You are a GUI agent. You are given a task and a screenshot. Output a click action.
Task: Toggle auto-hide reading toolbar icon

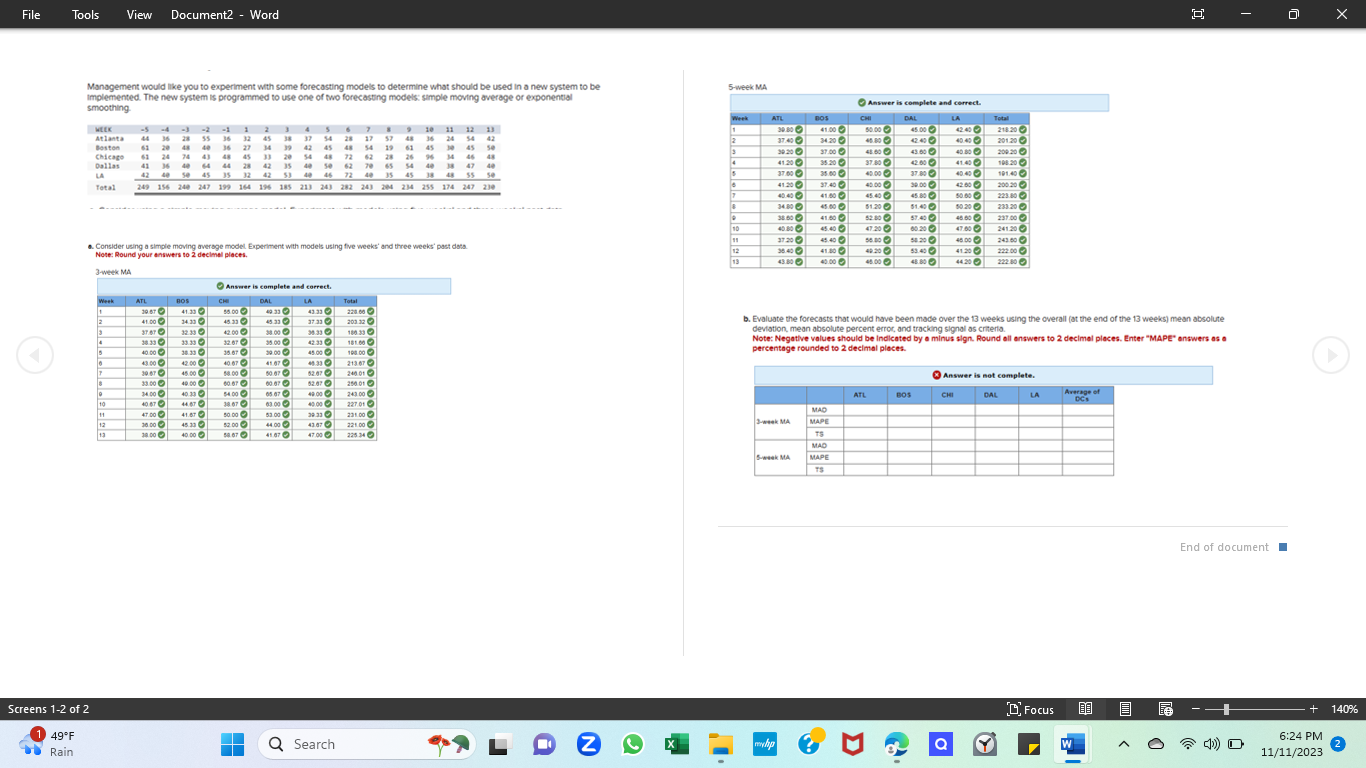coord(1197,15)
